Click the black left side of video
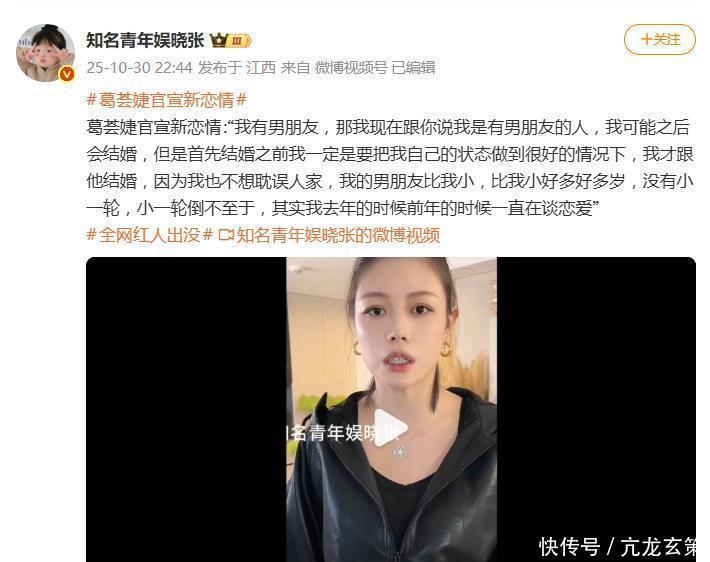710x562 pixels. click(186, 409)
